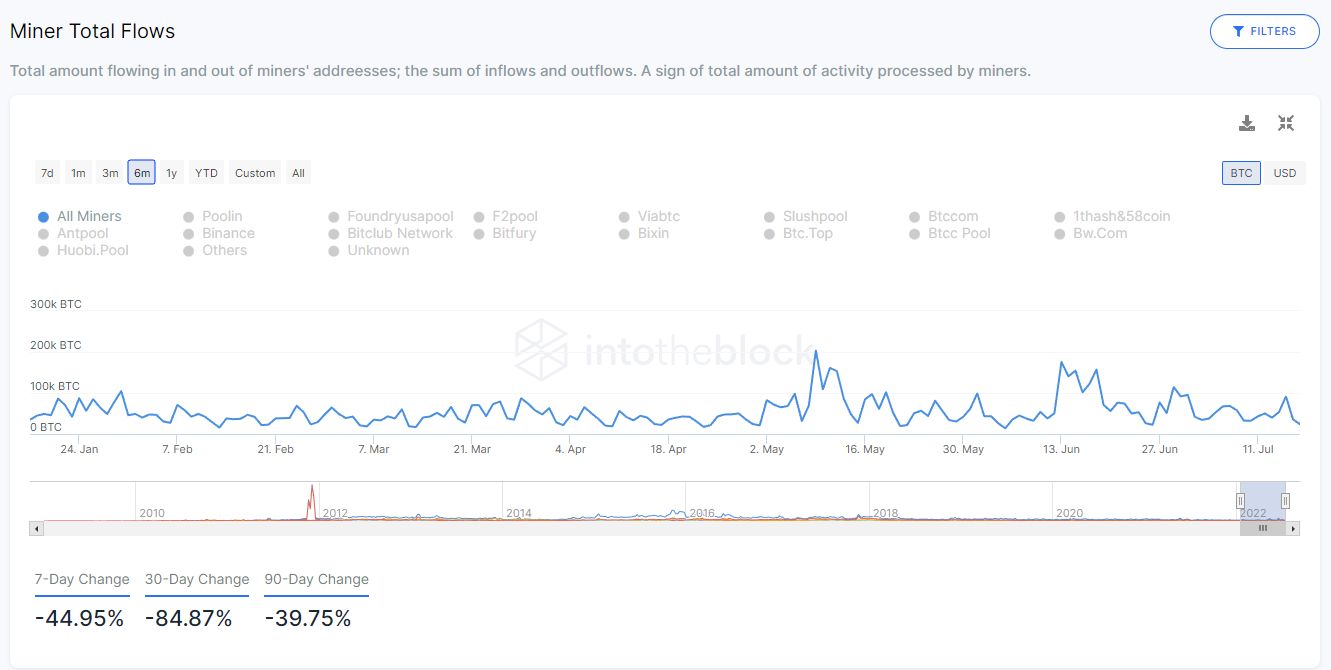Click the navigator scrollbar thumb
This screenshot has height=670, width=1331.
point(1263,528)
